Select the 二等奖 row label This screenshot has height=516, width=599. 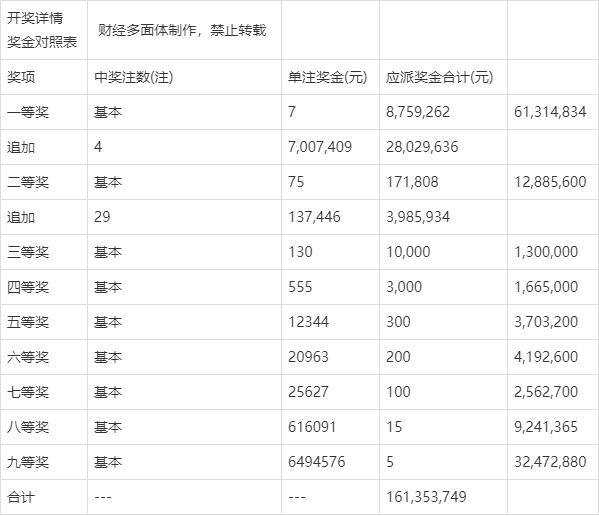pyautogui.click(x=28, y=182)
